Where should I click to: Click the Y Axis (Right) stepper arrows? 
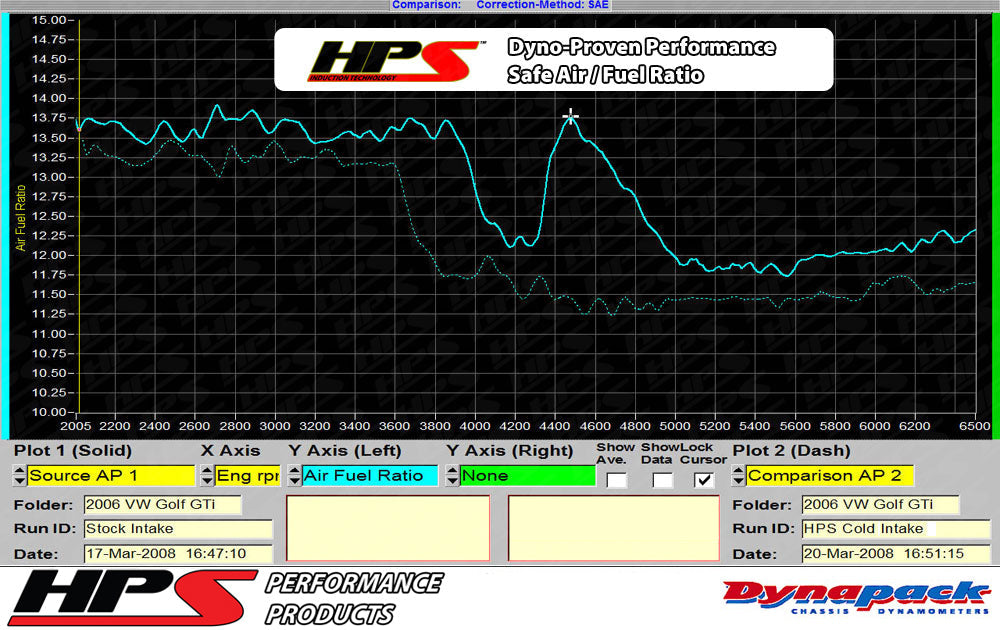(453, 476)
